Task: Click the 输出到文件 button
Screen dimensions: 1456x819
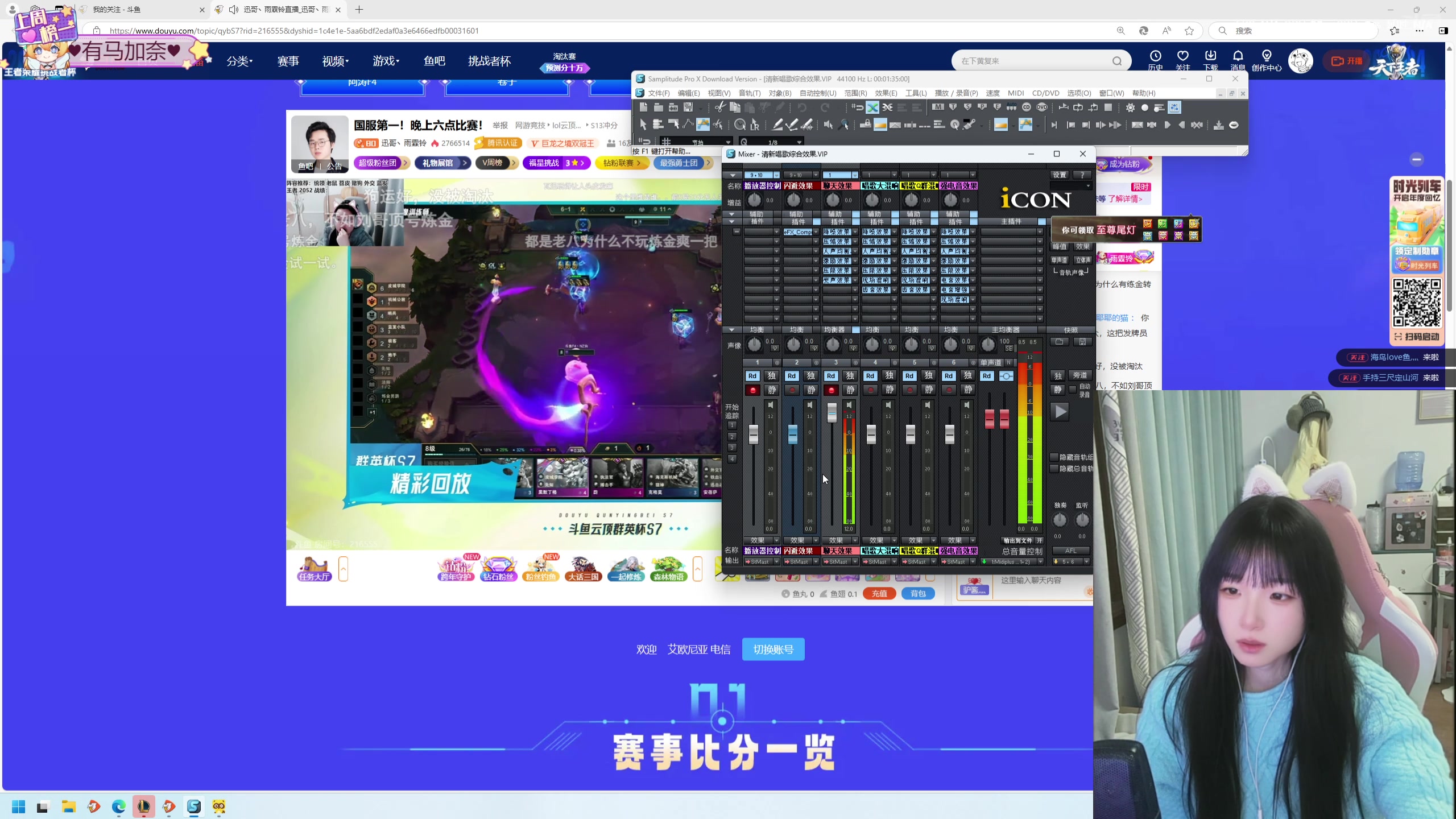Action: click(x=1018, y=540)
